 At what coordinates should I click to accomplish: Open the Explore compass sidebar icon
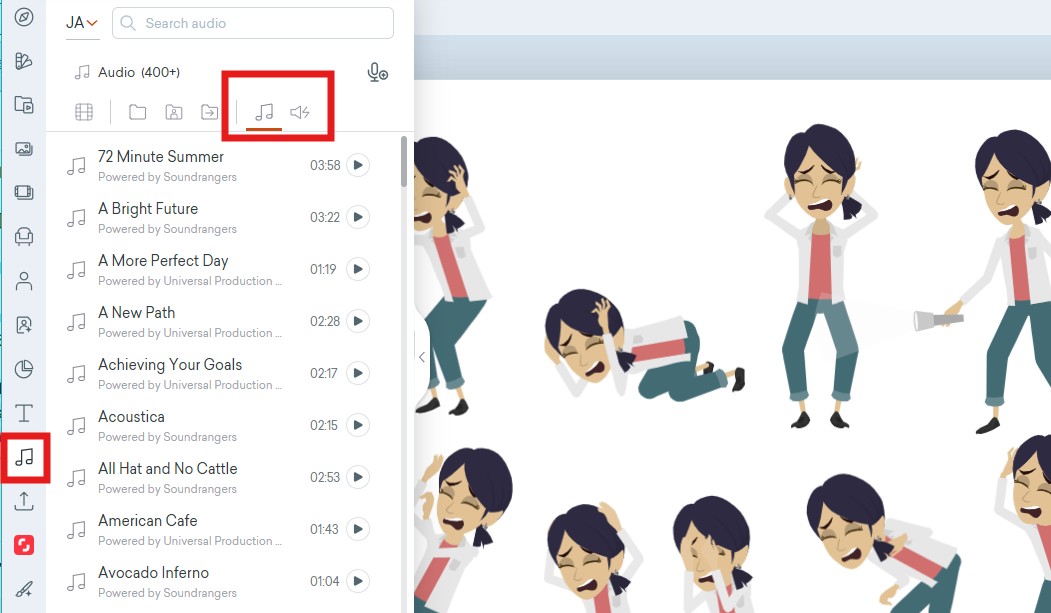[x=24, y=17]
